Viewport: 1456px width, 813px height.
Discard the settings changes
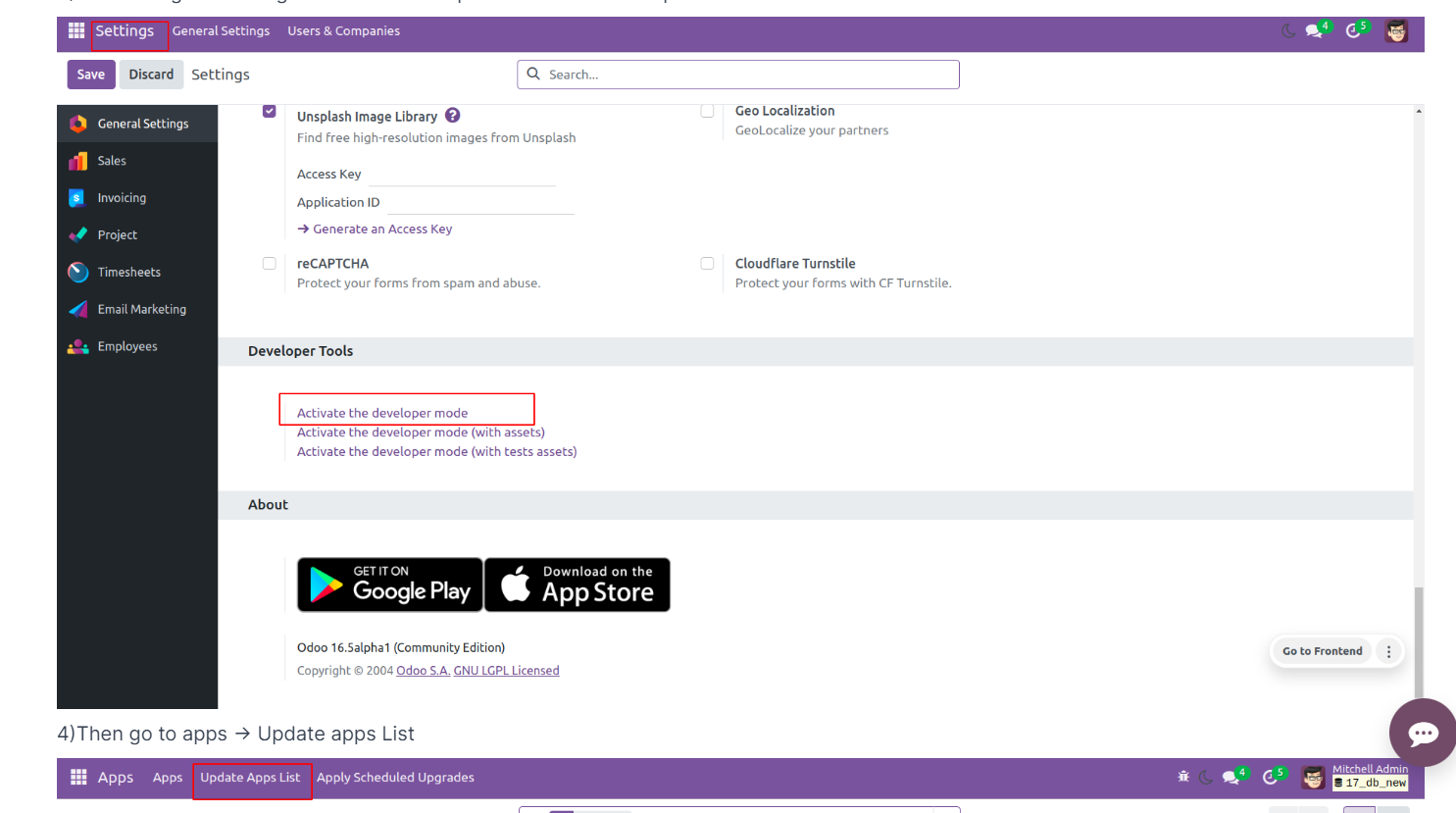tap(151, 75)
